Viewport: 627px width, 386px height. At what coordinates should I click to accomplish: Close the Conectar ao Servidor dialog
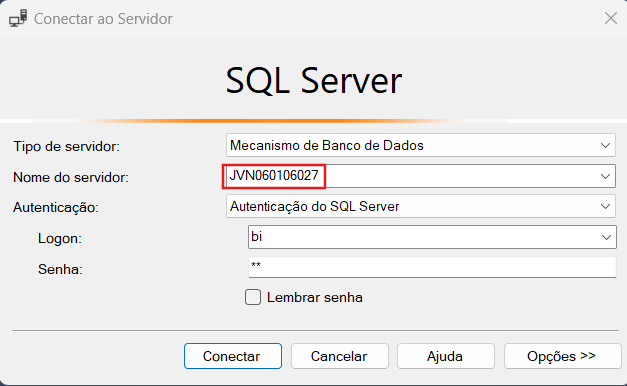611,18
